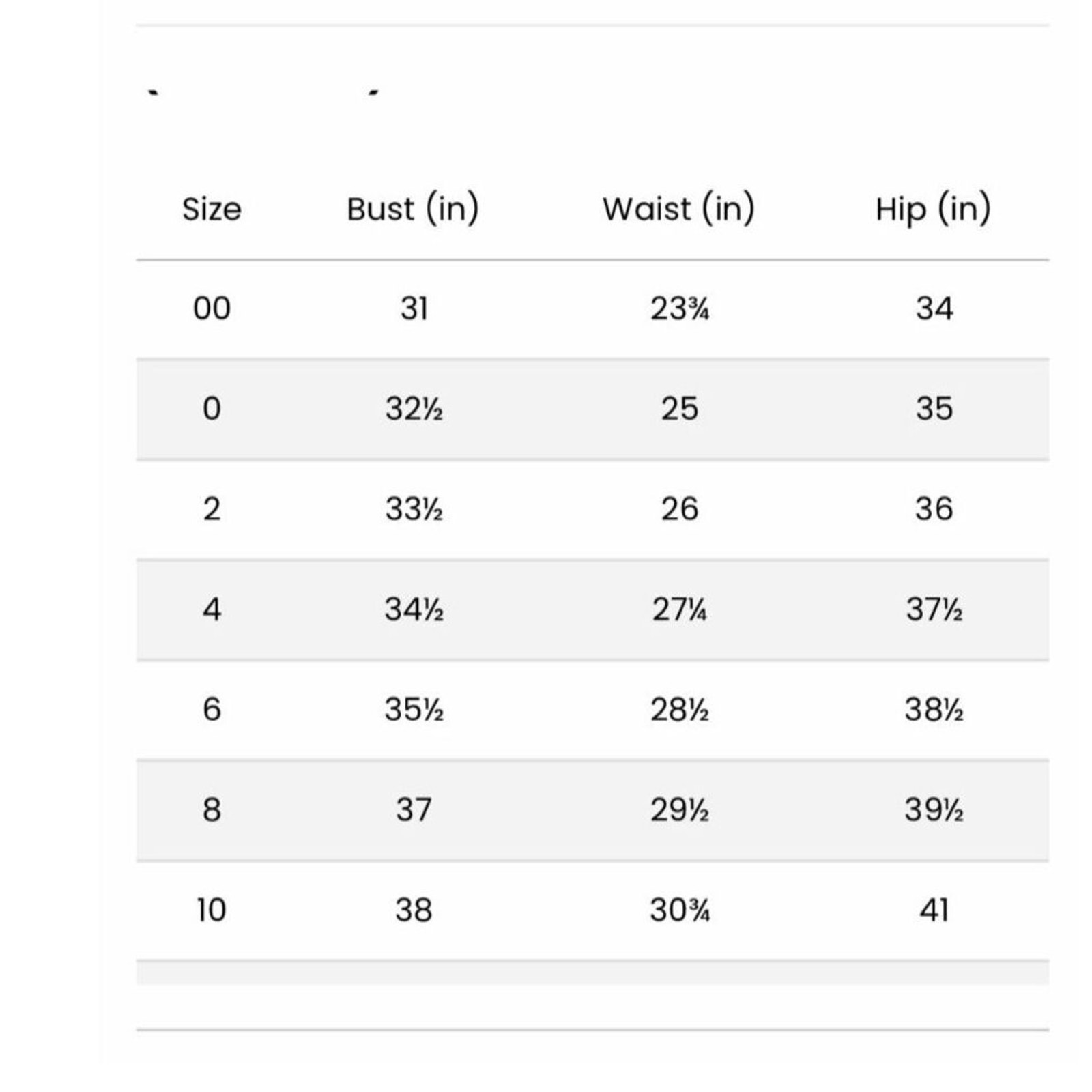
Task: Click the 32½ bust value
Action: point(414,409)
